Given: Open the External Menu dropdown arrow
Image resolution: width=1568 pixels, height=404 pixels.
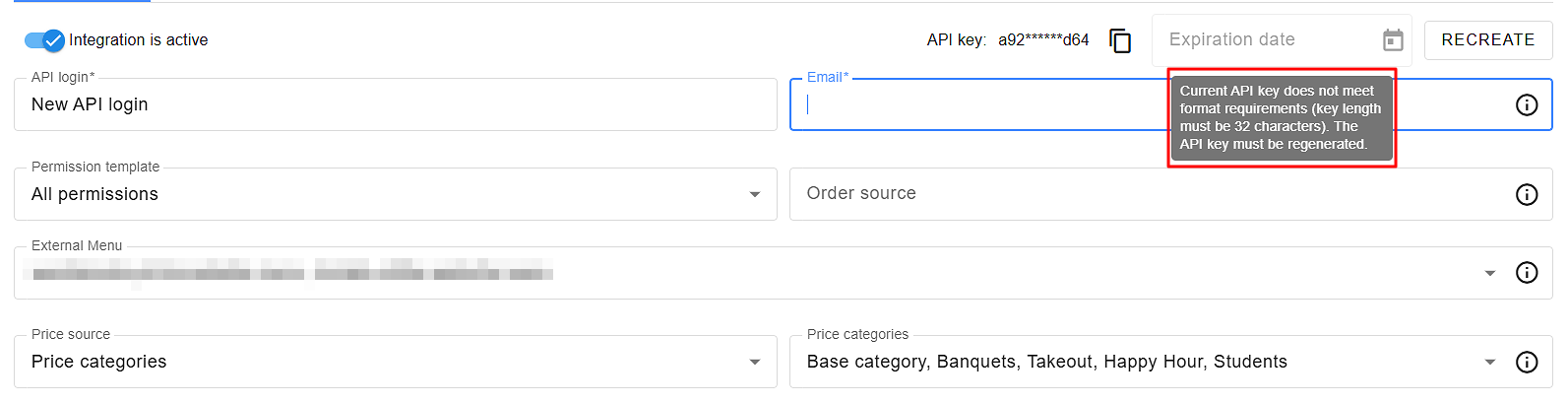Looking at the screenshot, I should coord(1489,273).
